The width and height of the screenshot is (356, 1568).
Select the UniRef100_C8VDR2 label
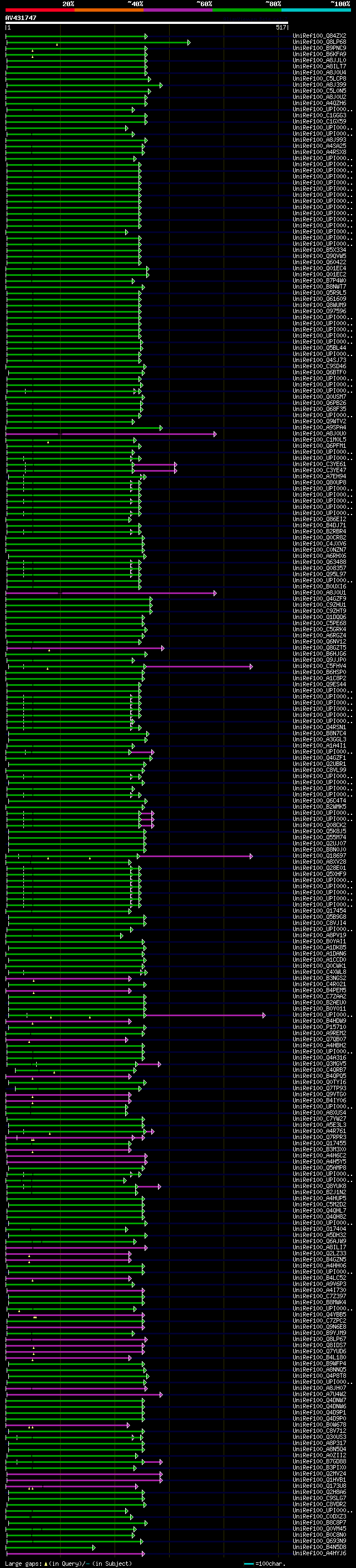(x=319, y=1504)
